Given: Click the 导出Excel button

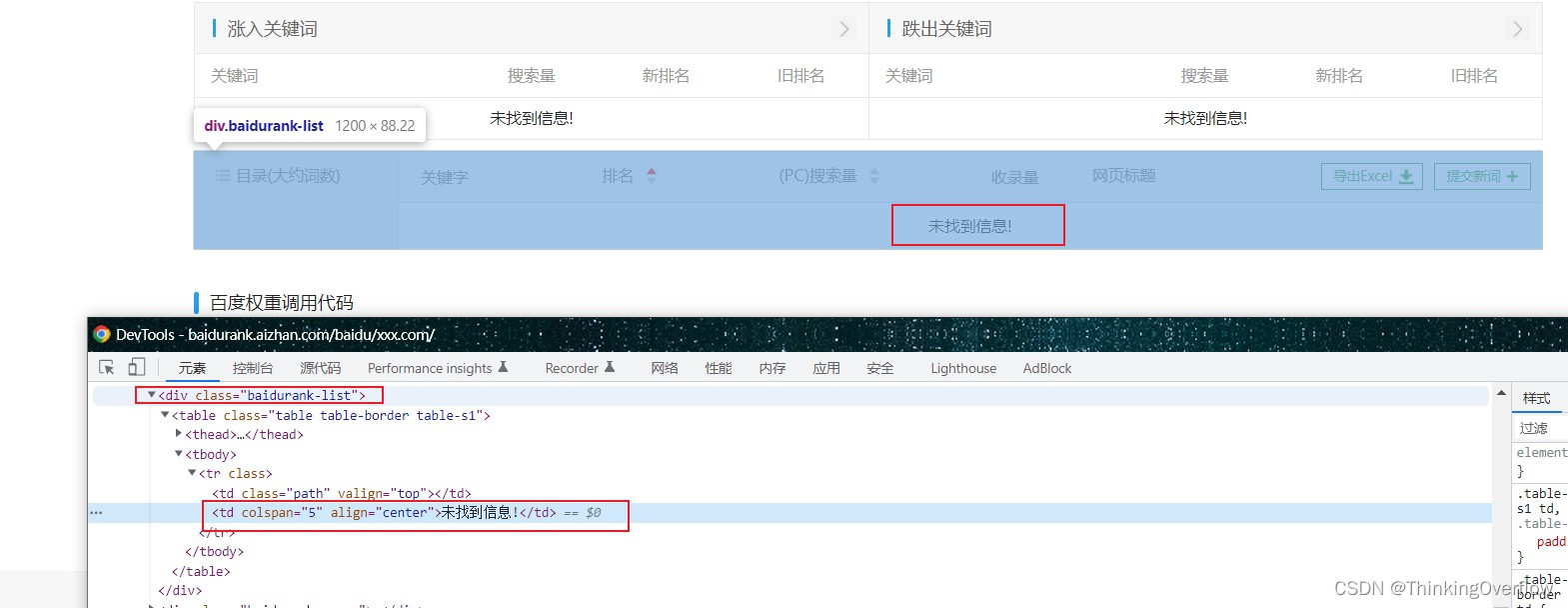Looking at the screenshot, I should 1372,176.
